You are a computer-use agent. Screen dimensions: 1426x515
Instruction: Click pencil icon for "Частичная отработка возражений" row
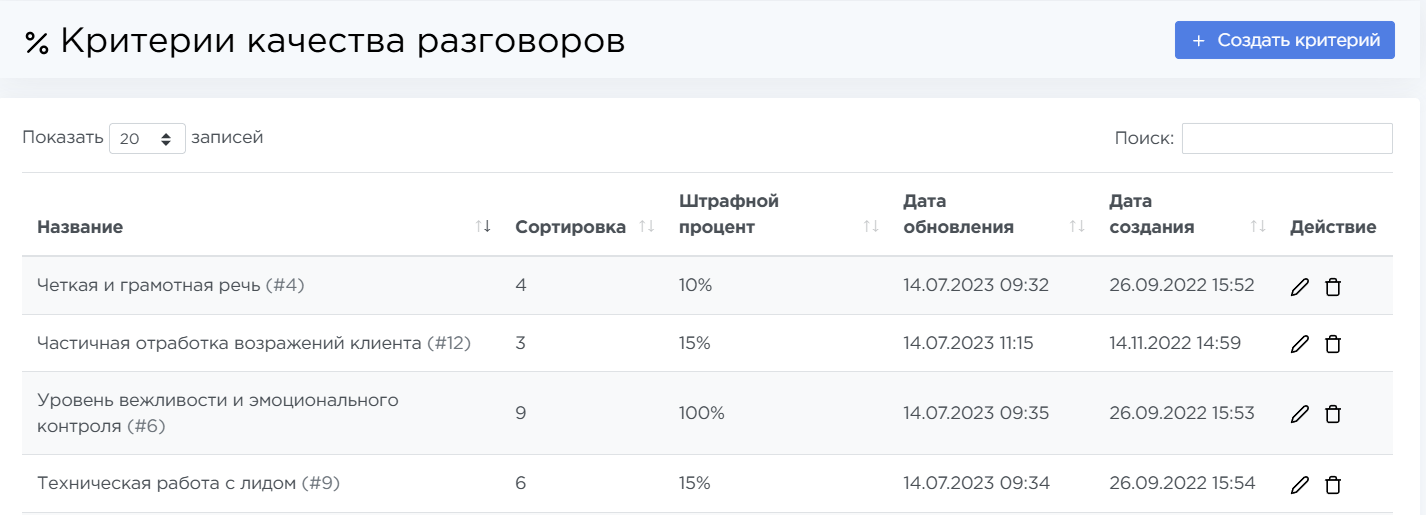pyautogui.click(x=1299, y=344)
